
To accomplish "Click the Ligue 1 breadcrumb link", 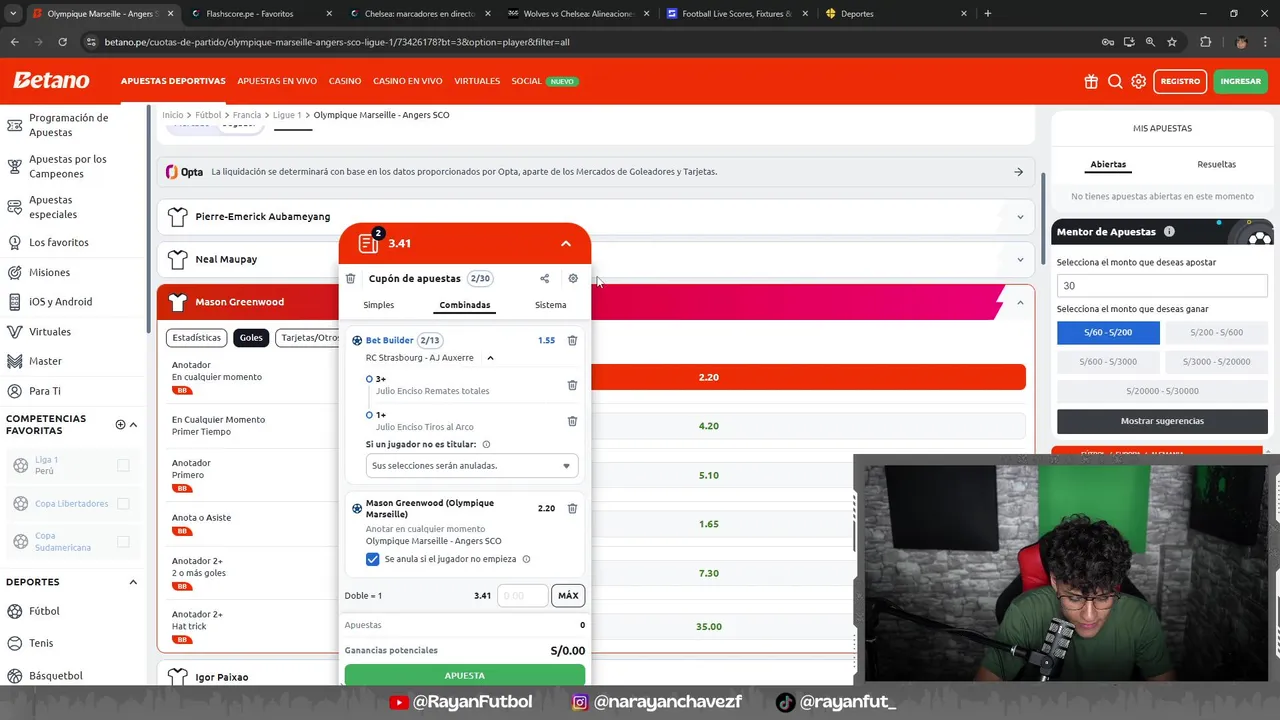I will (287, 115).
